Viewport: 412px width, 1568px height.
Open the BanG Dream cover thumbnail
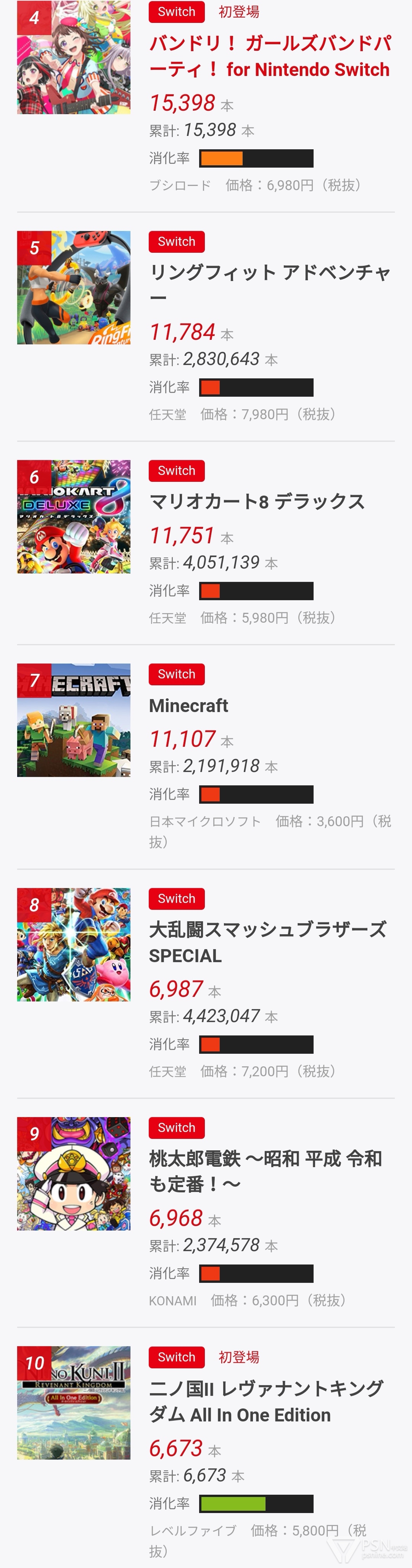pyautogui.click(x=74, y=57)
